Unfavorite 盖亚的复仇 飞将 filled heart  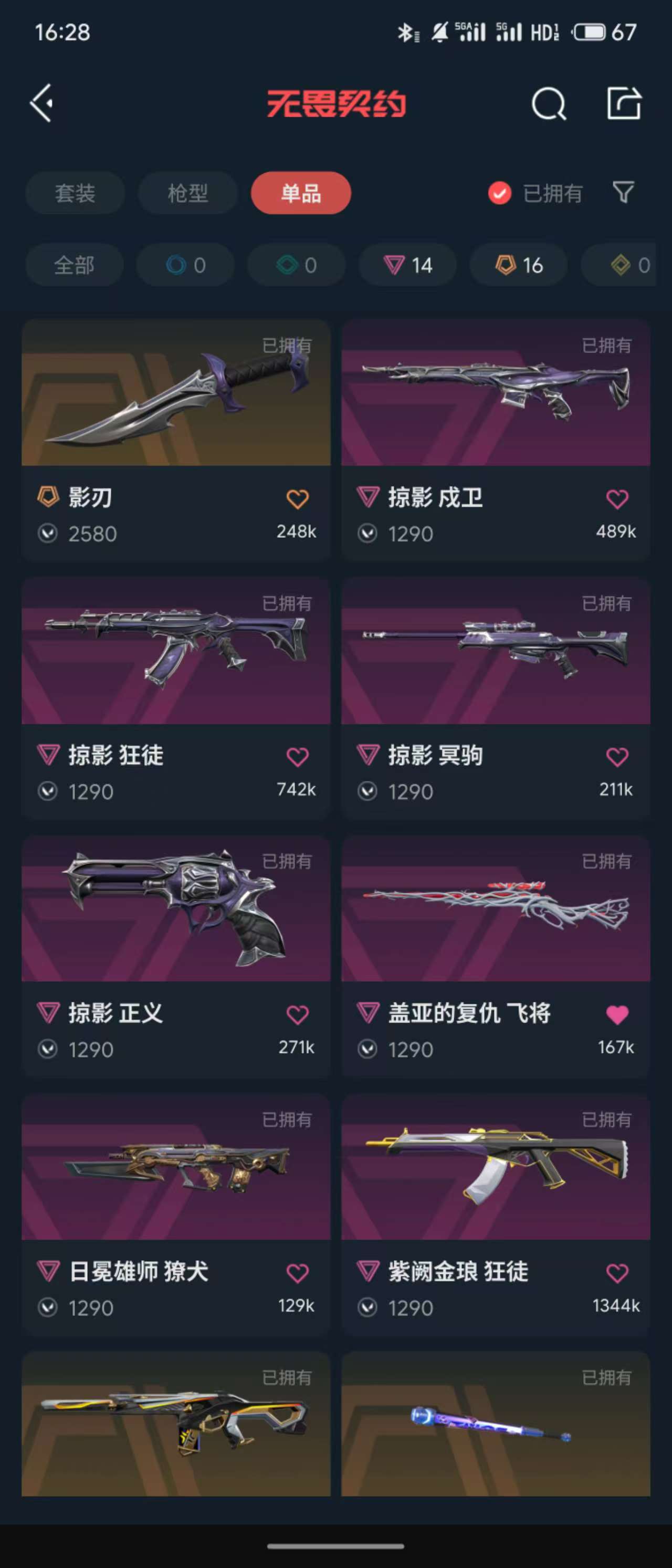click(x=617, y=1015)
